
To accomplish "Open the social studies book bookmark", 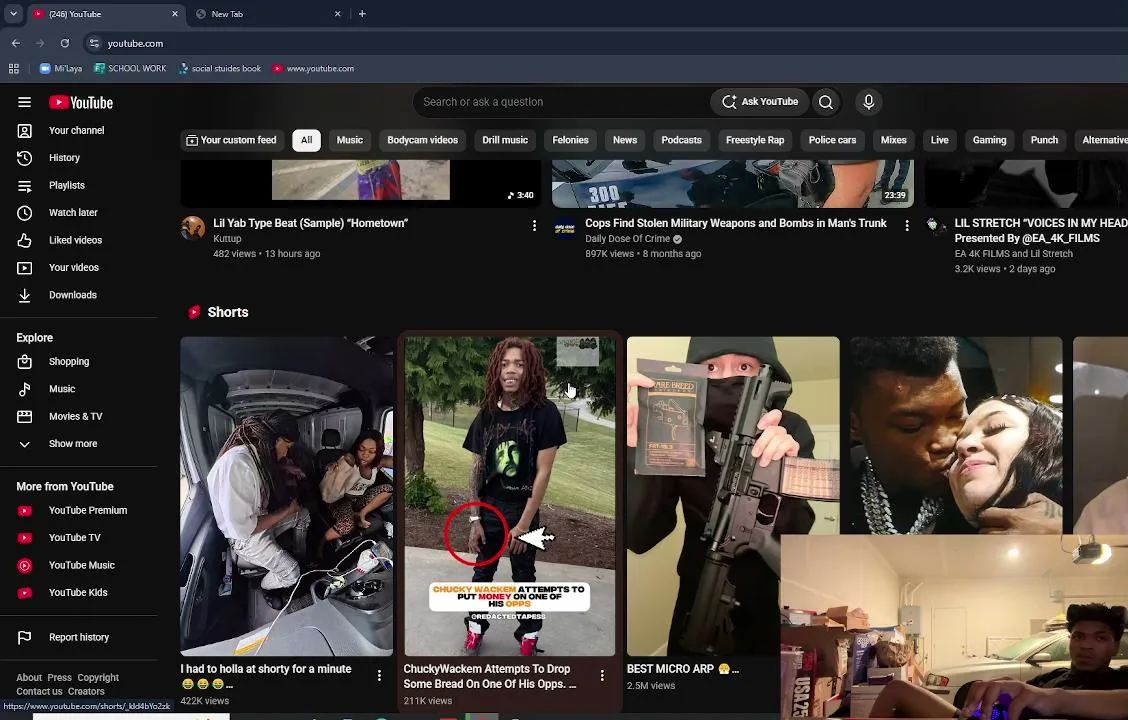I will click(x=219, y=68).
